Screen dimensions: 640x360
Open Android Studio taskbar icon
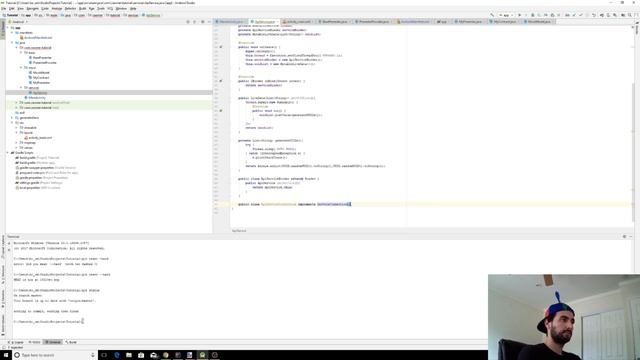tap(202, 355)
